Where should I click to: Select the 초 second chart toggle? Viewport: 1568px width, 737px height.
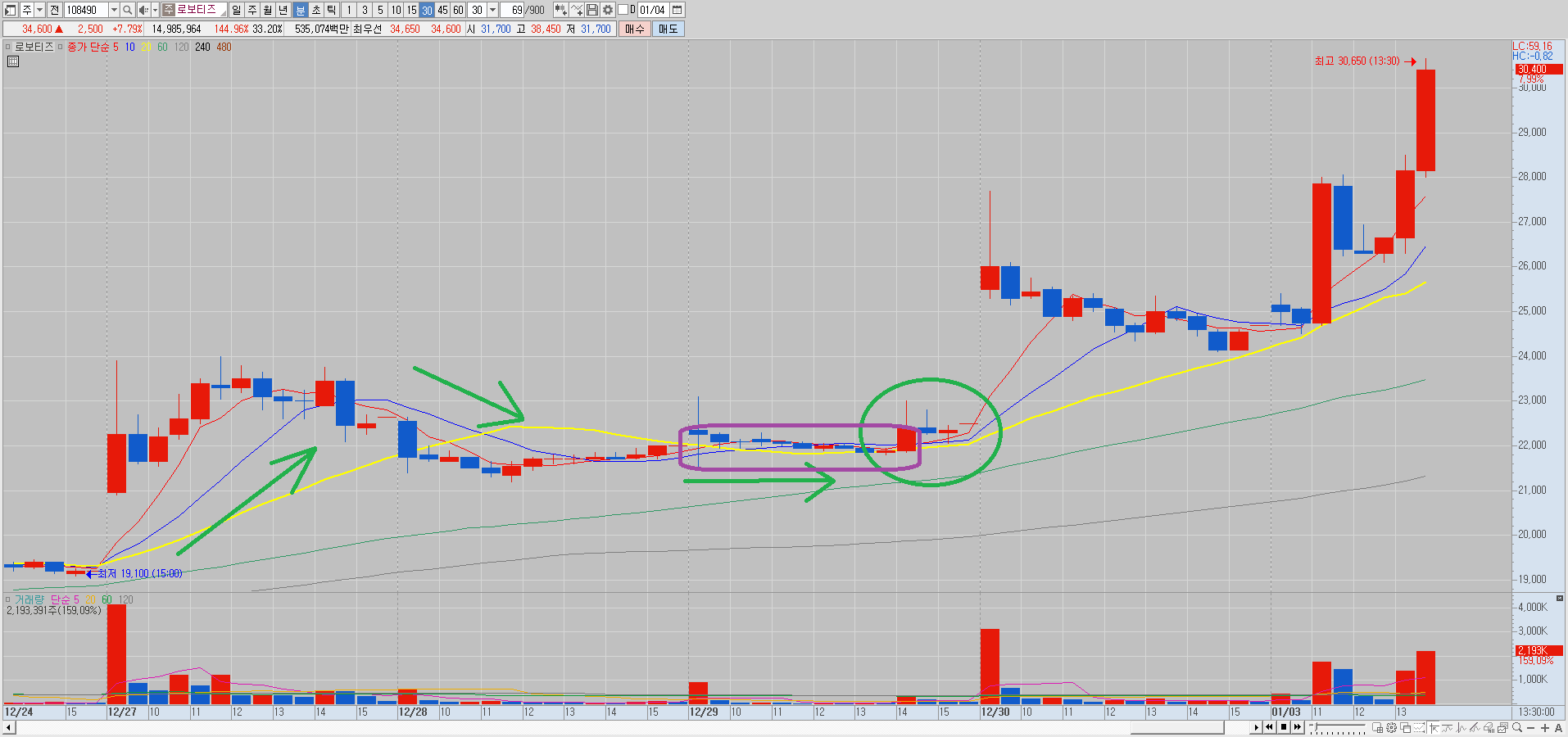click(x=316, y=10)
